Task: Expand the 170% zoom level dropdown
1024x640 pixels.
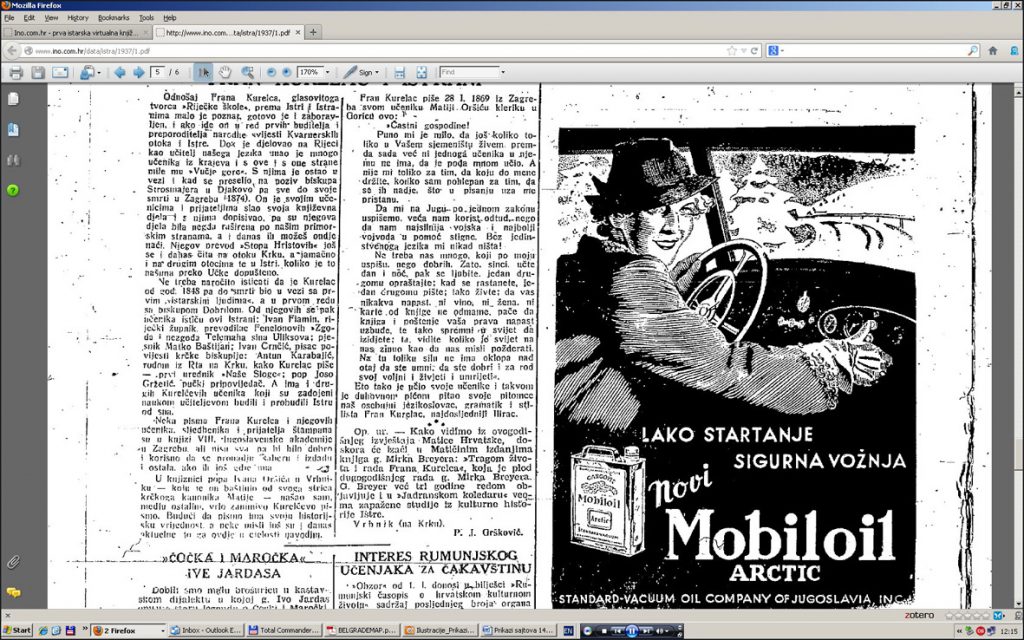Action: 326,72
